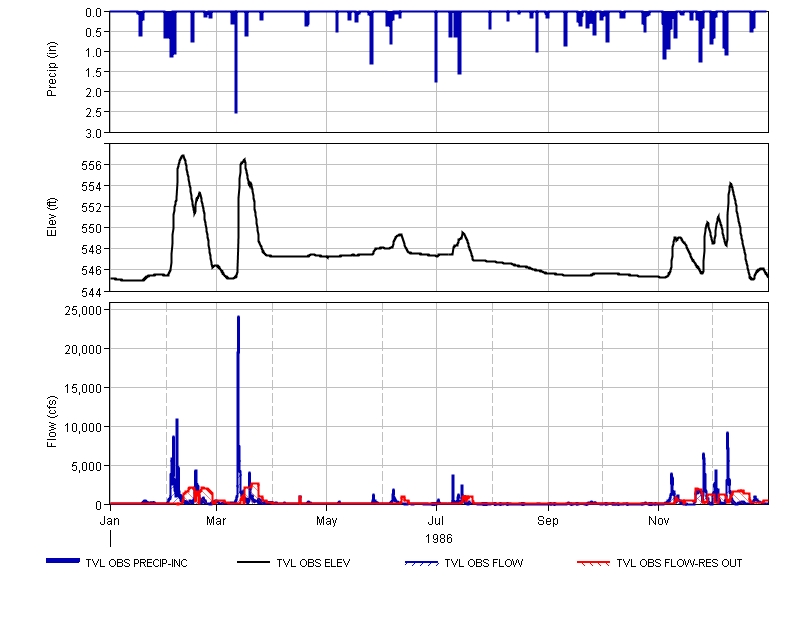The image size is (800, 627).
Task: Click the 3.0 precipitation tick label
Action: click(94, 134)
